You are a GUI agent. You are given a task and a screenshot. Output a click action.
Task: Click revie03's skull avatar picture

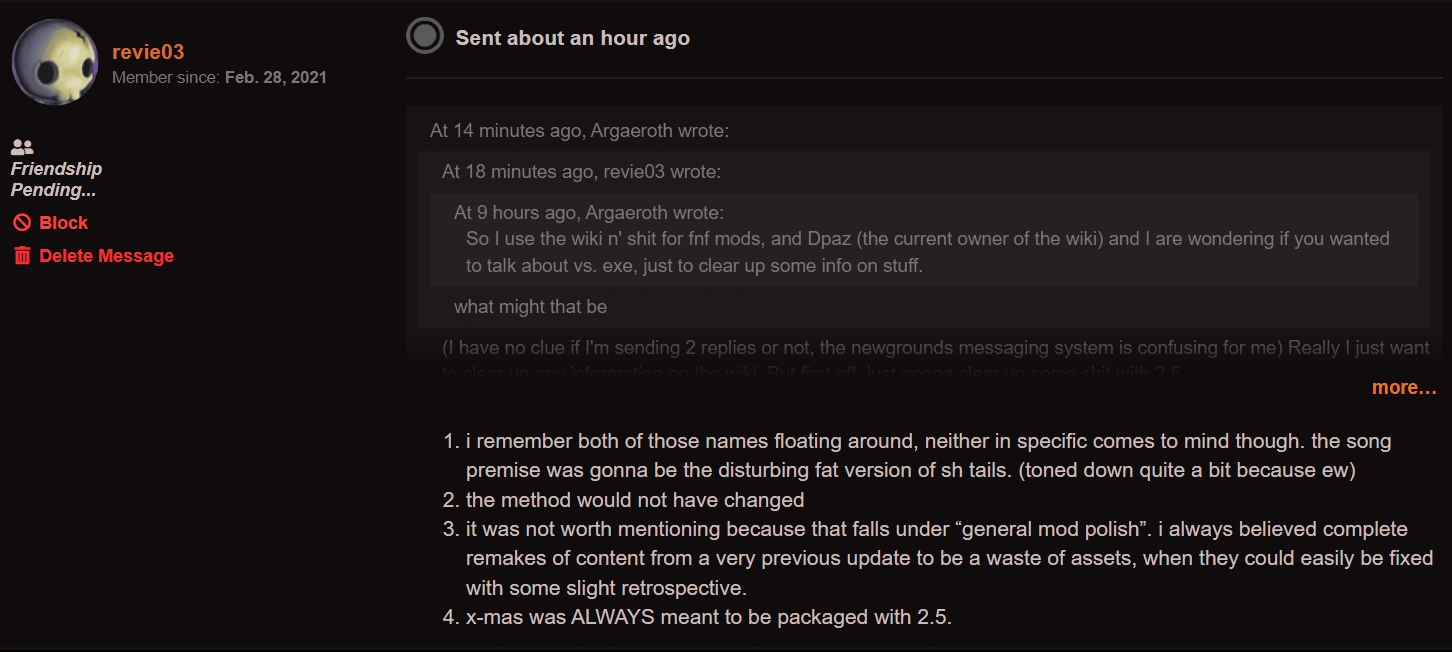point(55,62)
